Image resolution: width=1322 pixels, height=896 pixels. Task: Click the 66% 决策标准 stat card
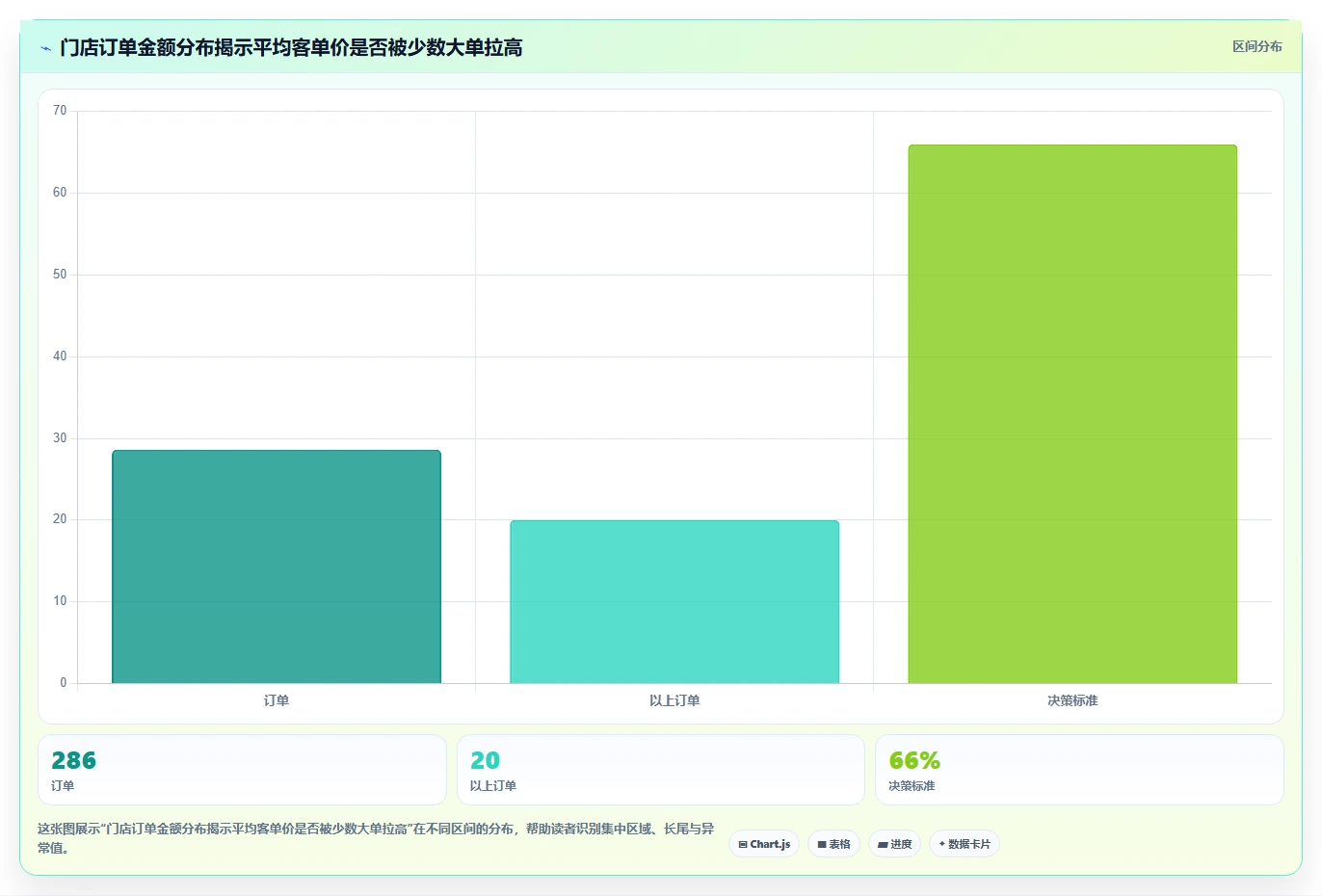tap(1079, 770)
